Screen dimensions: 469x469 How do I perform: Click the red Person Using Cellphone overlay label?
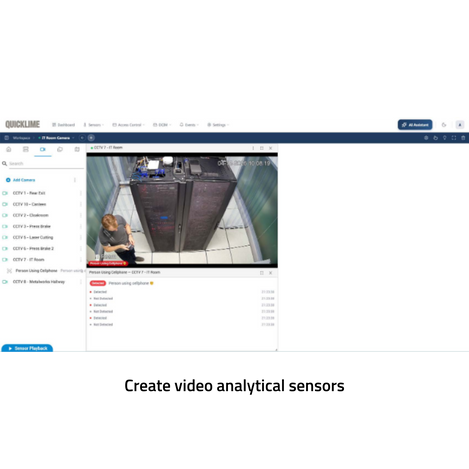point(108,263)
